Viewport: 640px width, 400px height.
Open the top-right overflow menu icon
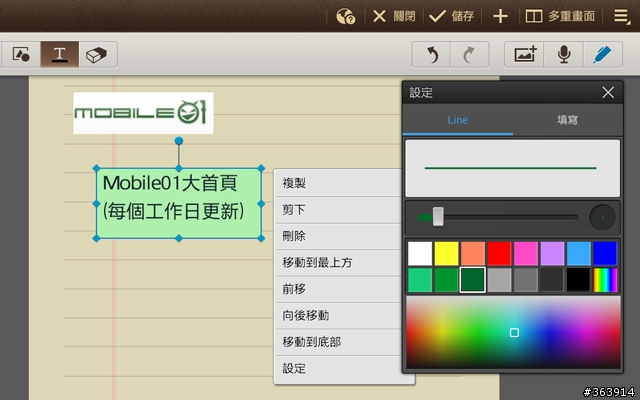pyautogui.click(x=622, y=16)
